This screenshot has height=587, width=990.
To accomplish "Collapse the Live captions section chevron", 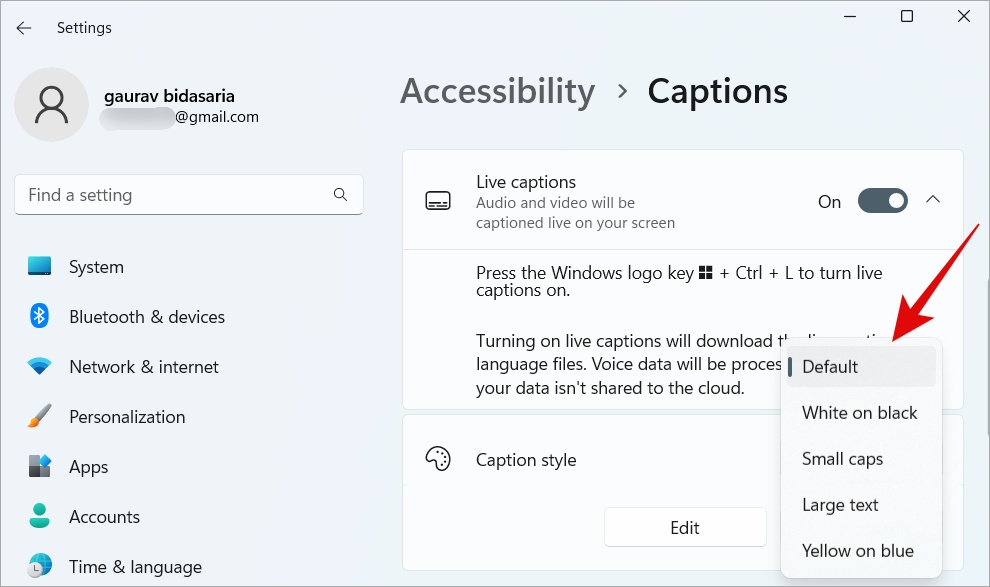I will [933, 199].
